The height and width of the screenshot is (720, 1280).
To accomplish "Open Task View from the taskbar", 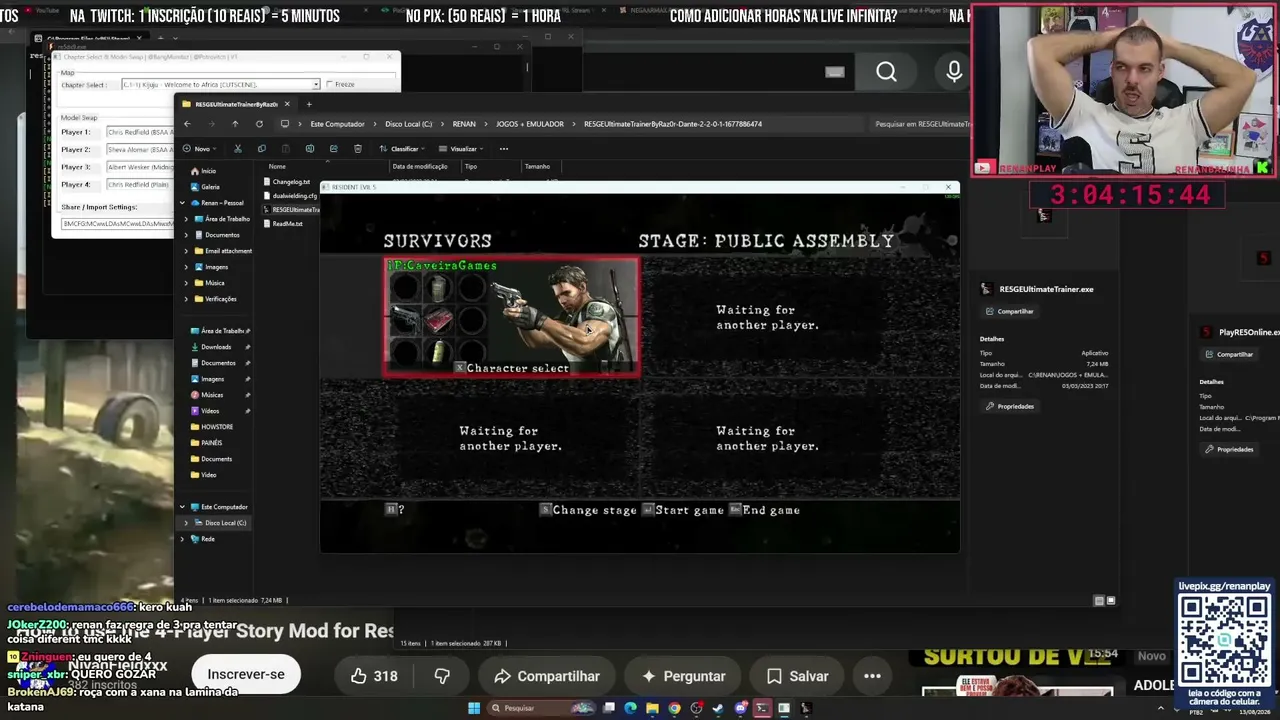I will pos(608,708).
